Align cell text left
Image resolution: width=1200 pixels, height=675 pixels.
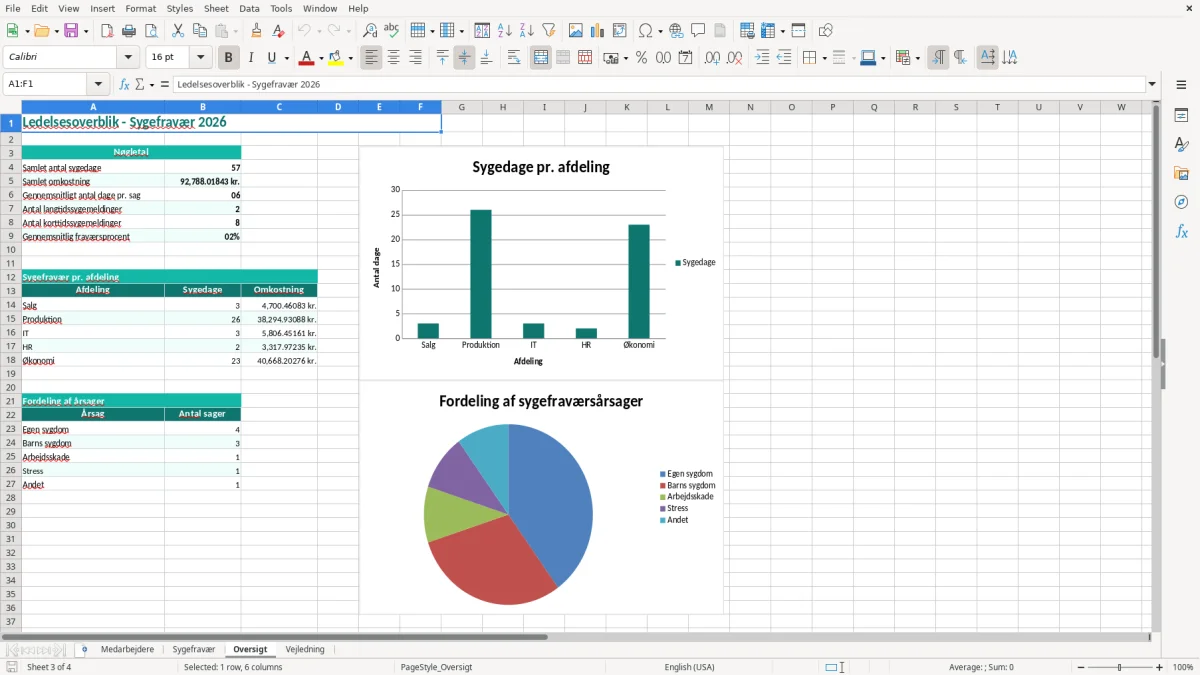click(372, 58)
